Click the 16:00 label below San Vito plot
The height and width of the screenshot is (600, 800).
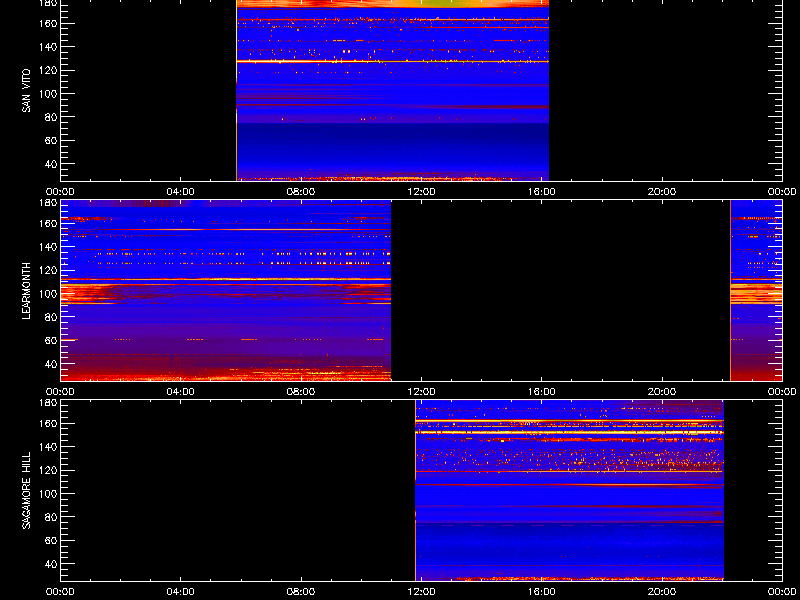click(x=542, y=192)
